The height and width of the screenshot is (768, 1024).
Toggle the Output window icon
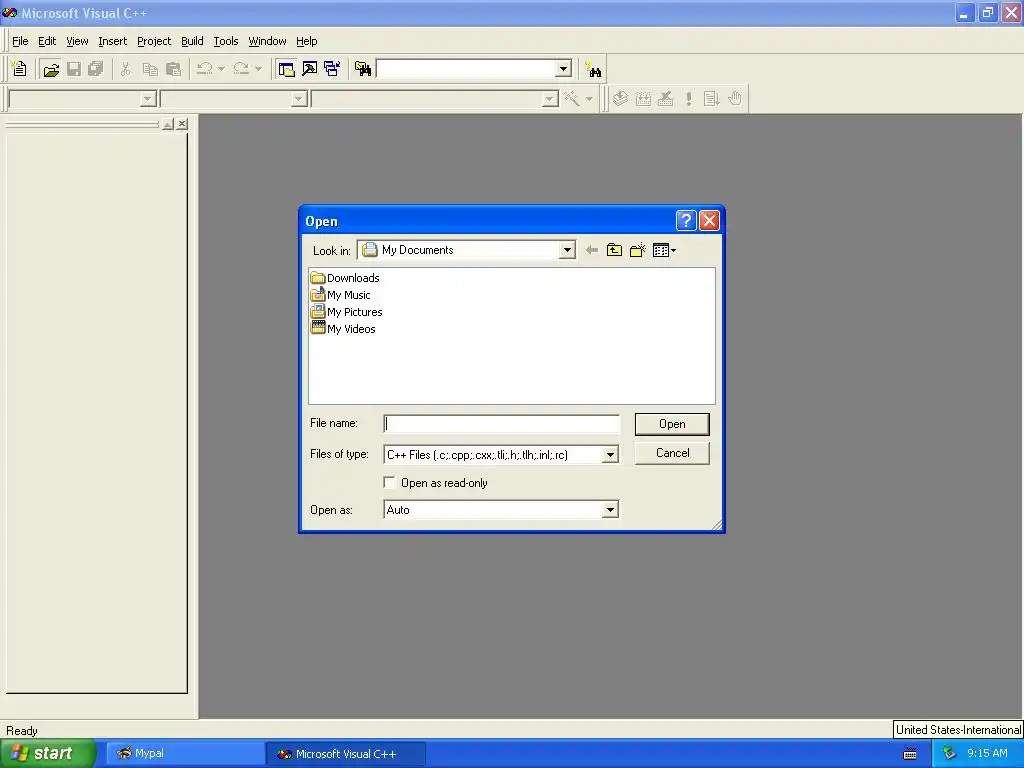point(309,69)
